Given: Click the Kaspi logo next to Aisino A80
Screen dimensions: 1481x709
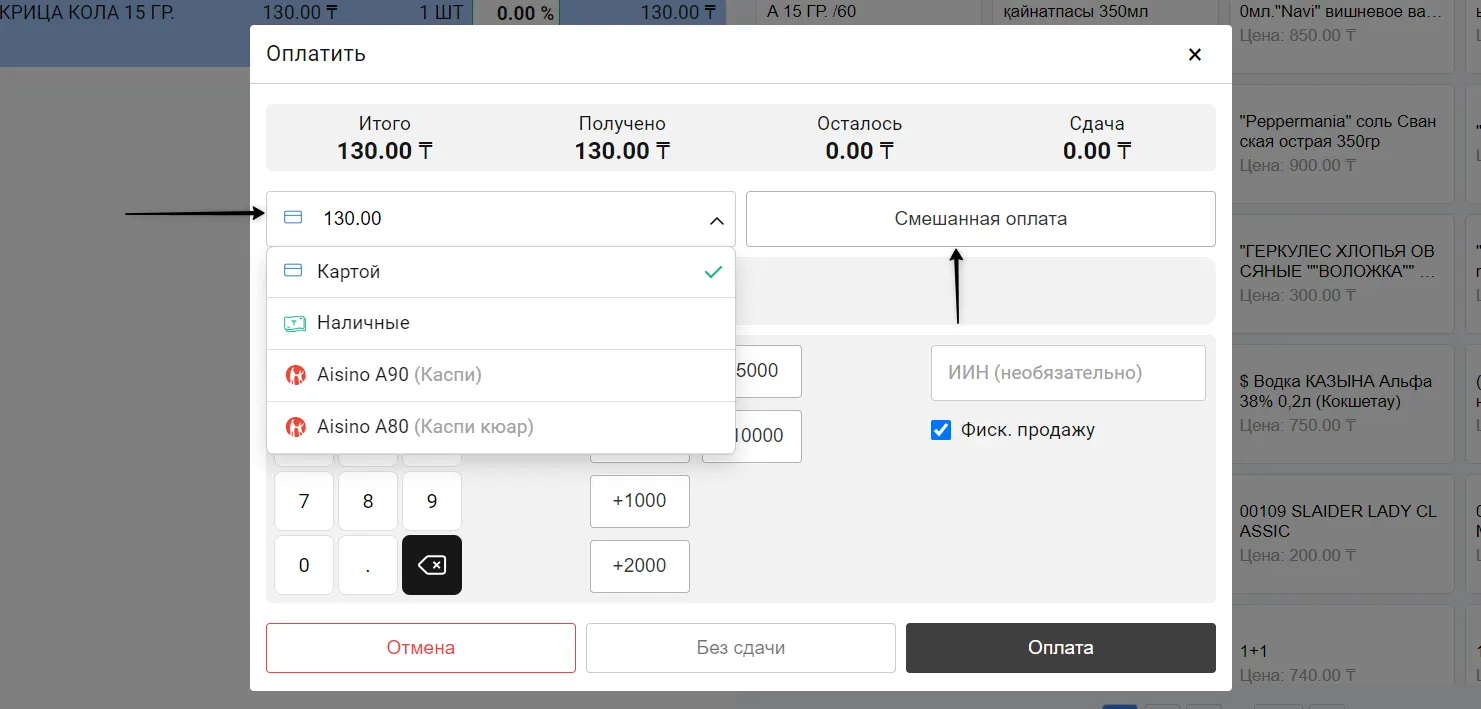Looking at the screenshot, I should point(295,427).
